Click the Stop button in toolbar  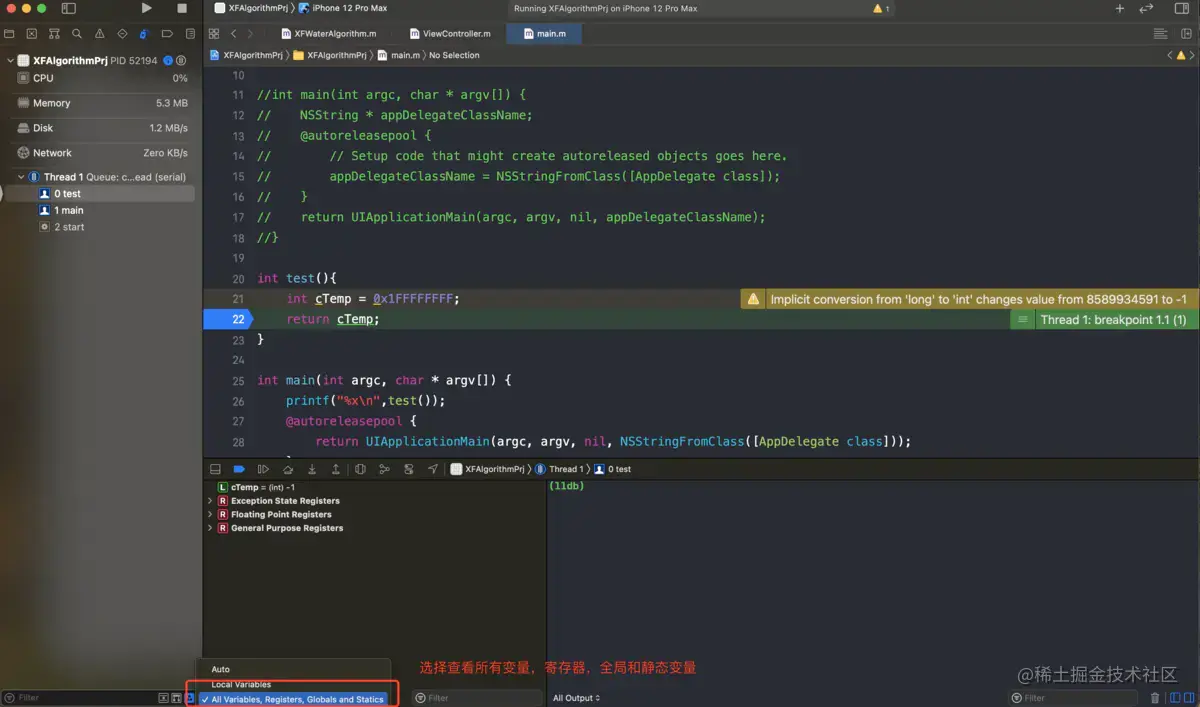182,8
